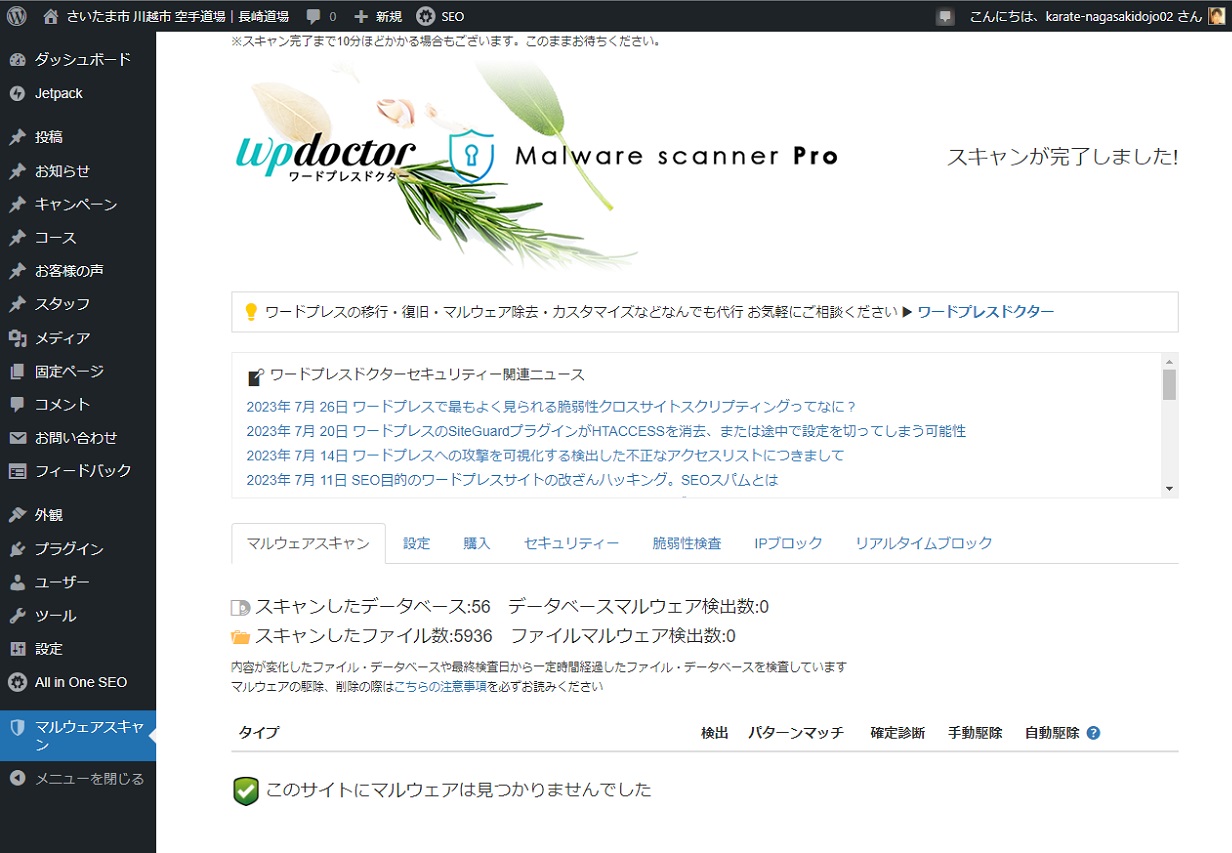Click the ユーザー person icon
This screenshot has width=1232, height=853.
tap(17, 582)
